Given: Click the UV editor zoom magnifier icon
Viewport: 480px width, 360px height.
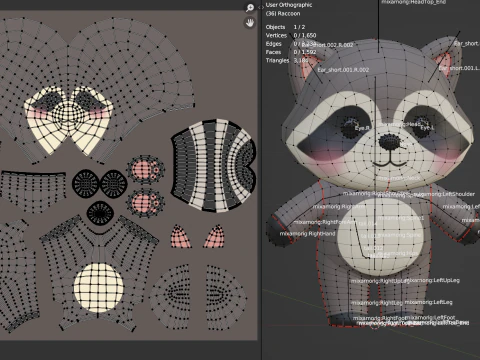Looking at the screenshot, I should pyautogui.click(x=250, y=8).
